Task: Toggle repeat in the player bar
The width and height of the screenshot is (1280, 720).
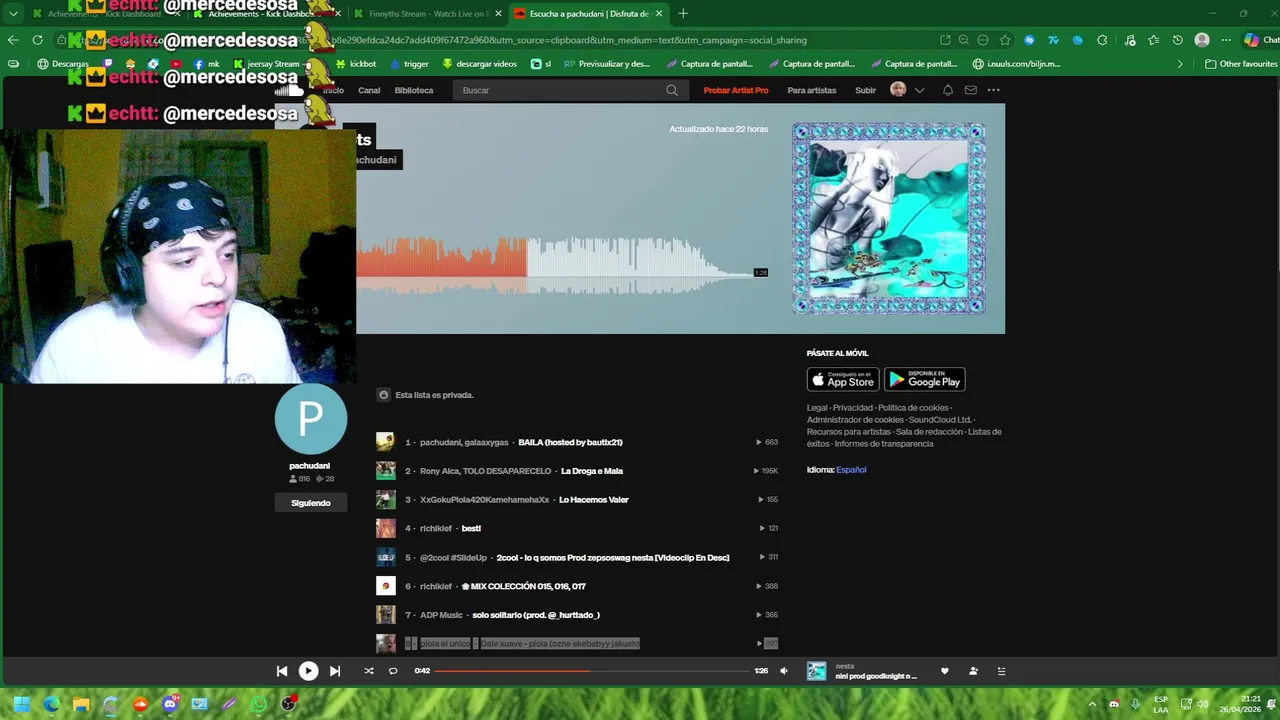Action: tap(393, 671)
